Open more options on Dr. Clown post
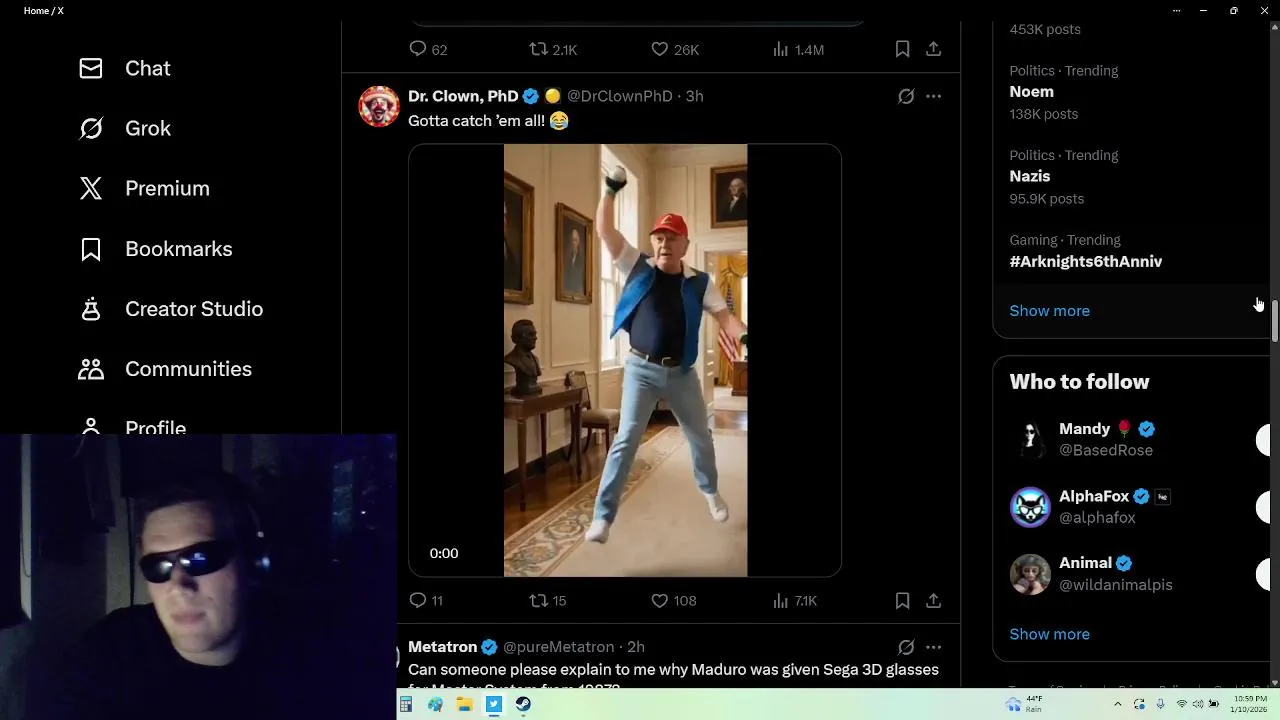 (933, 96)
